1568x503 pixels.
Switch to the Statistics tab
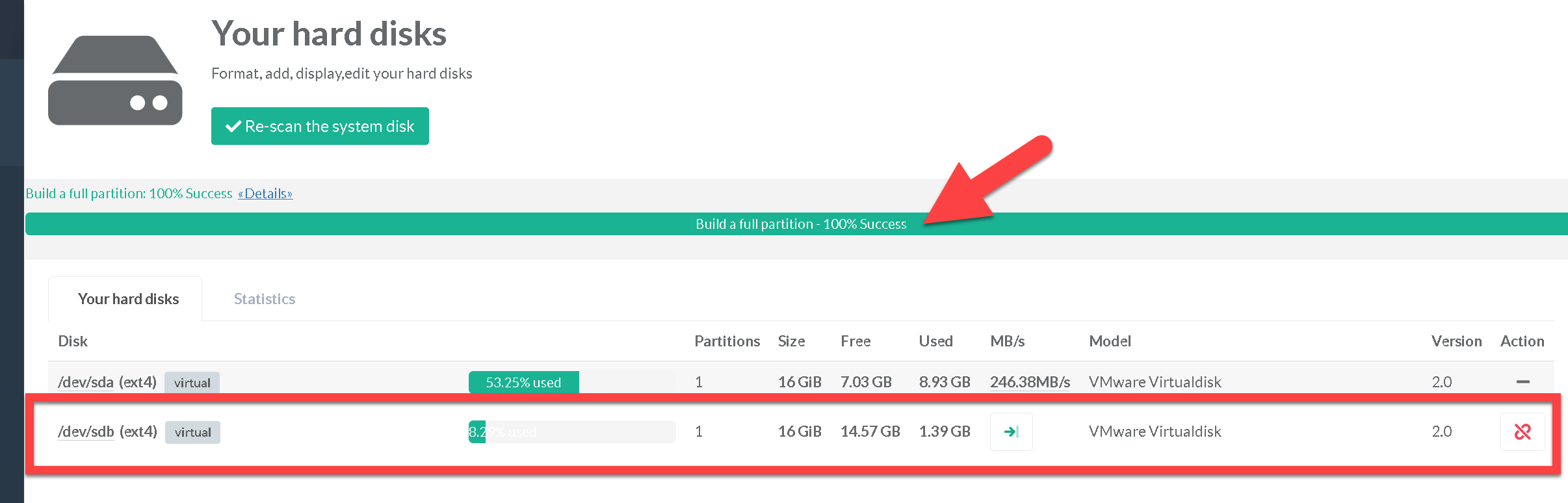264,299
